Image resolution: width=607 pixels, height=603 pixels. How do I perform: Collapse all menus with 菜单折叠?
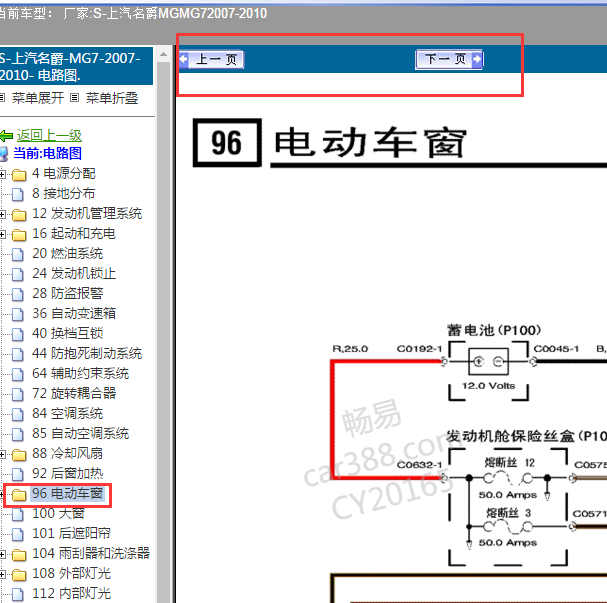(x=111, y=98)
